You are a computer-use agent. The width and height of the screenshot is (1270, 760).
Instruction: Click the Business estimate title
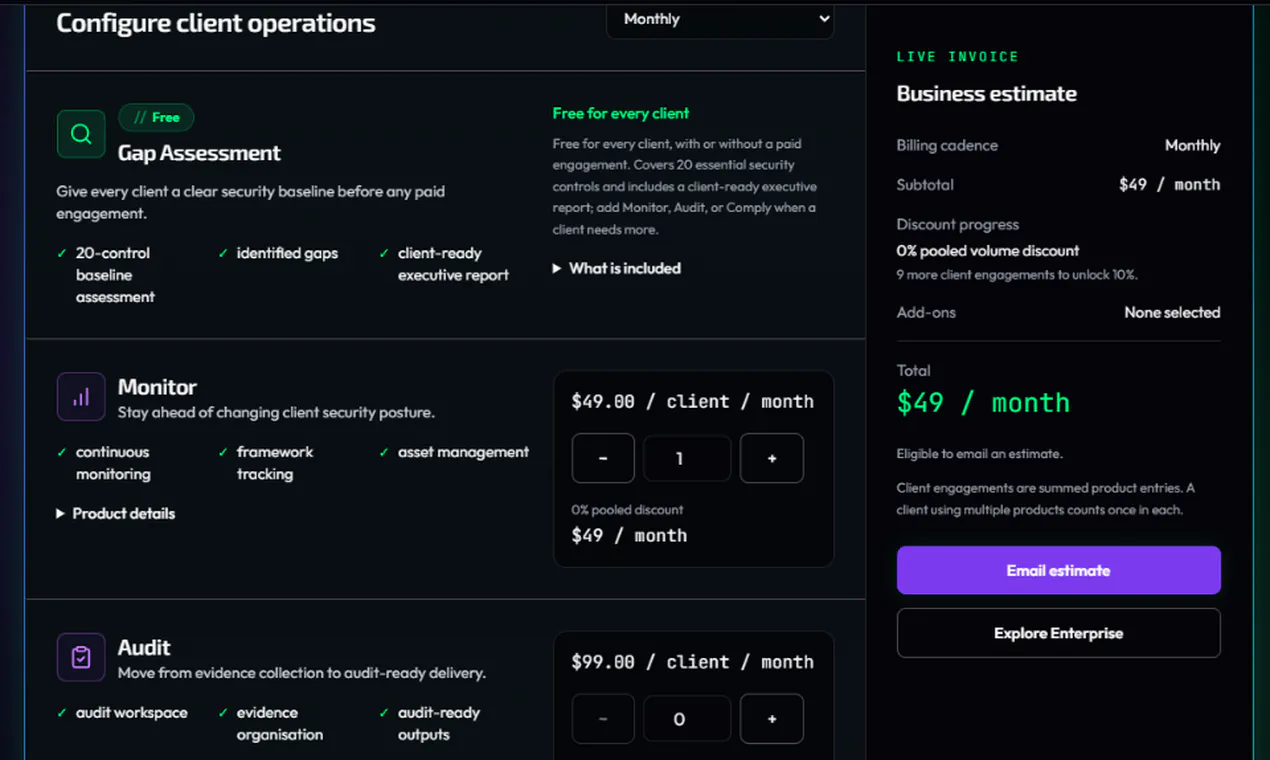coord(986,94)
